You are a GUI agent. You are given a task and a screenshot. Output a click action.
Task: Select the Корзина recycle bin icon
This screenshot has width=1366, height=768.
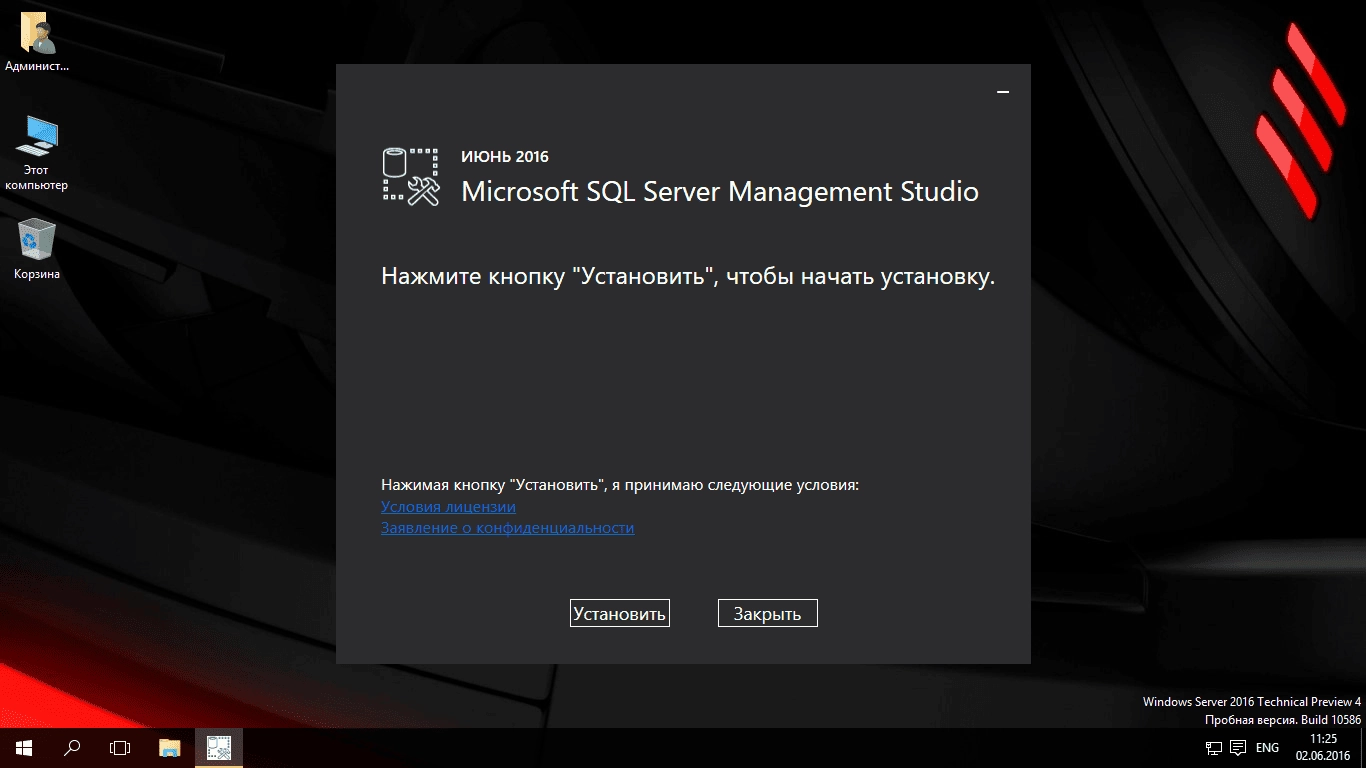37,249
